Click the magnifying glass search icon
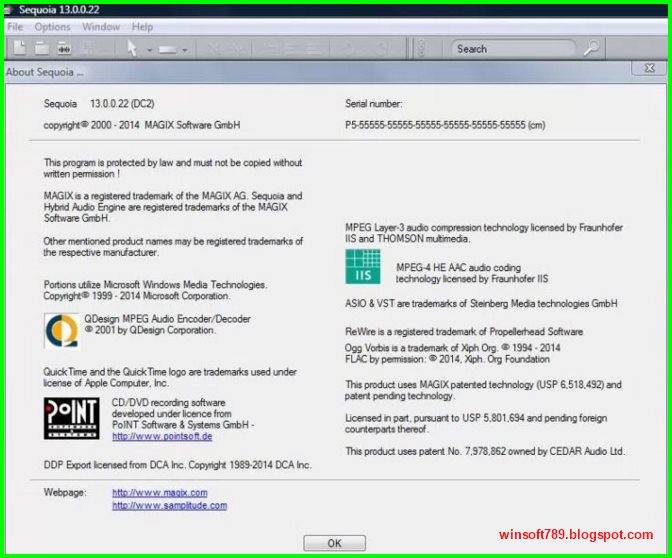 pos(592,48)
